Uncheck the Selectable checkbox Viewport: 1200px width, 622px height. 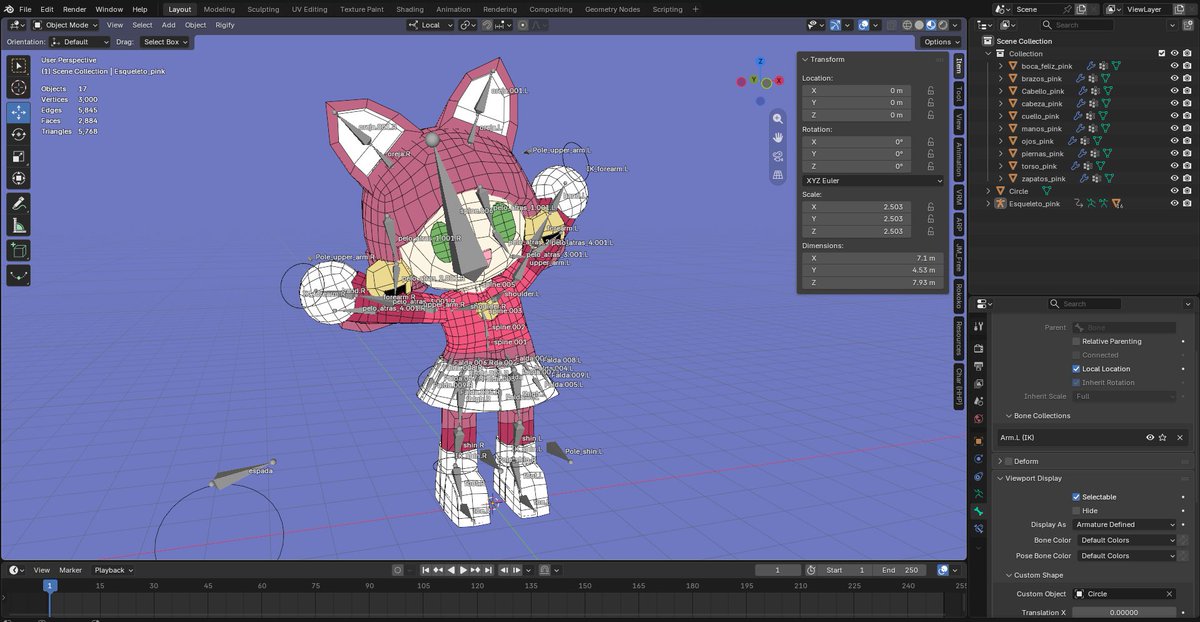1076,497
